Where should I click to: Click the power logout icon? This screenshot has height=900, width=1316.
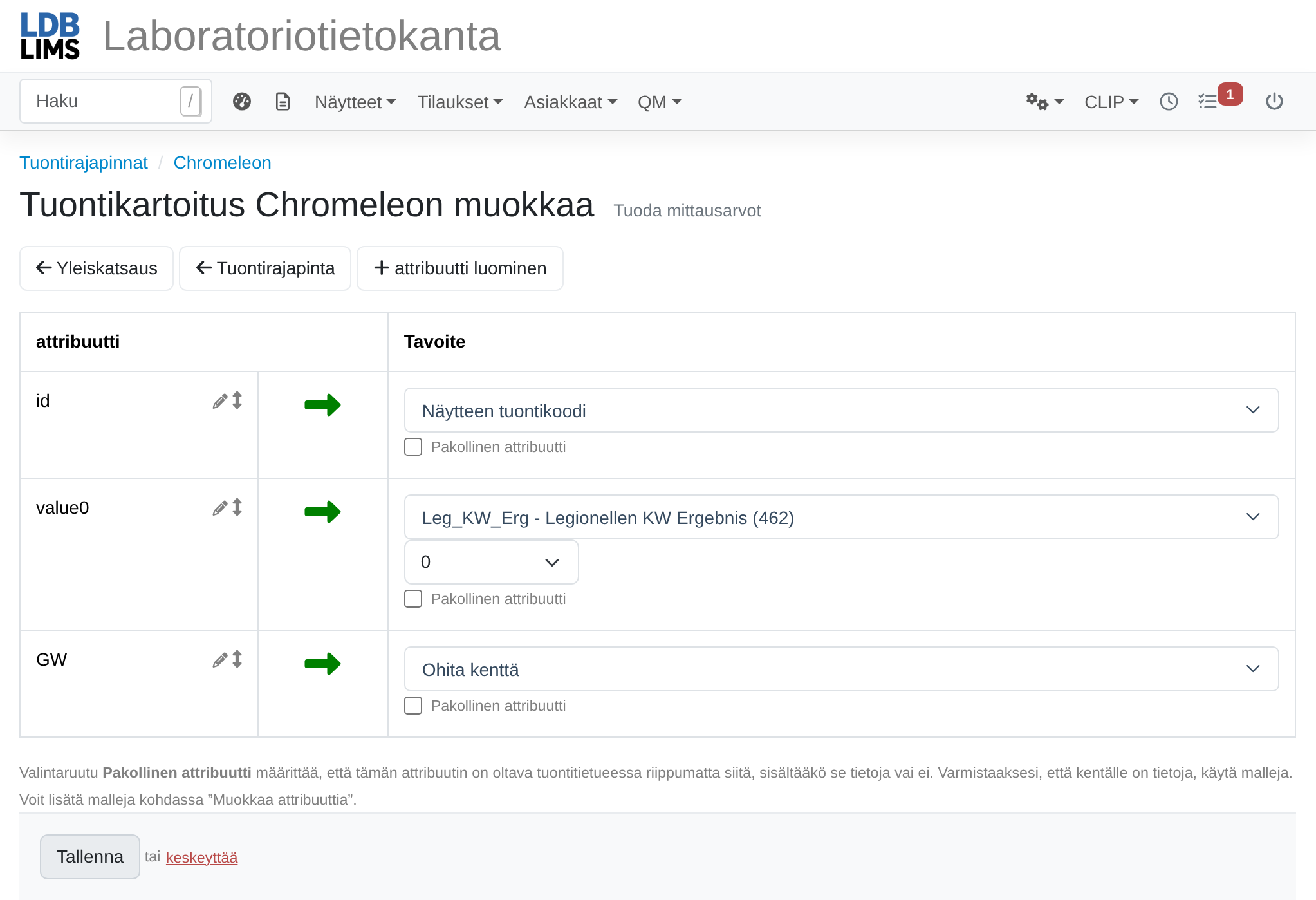[1274, 102]
